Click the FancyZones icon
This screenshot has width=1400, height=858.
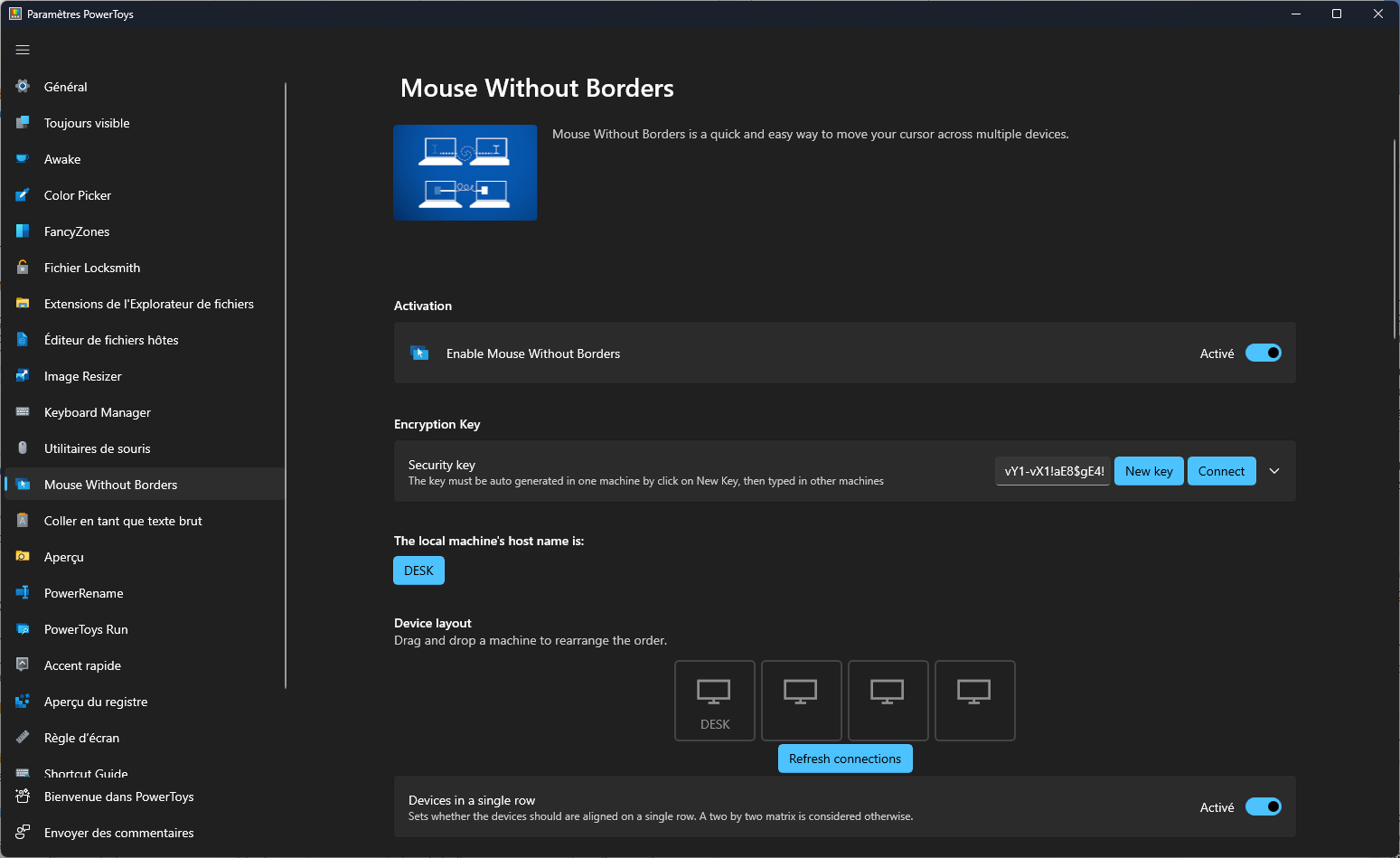[23, 231]
